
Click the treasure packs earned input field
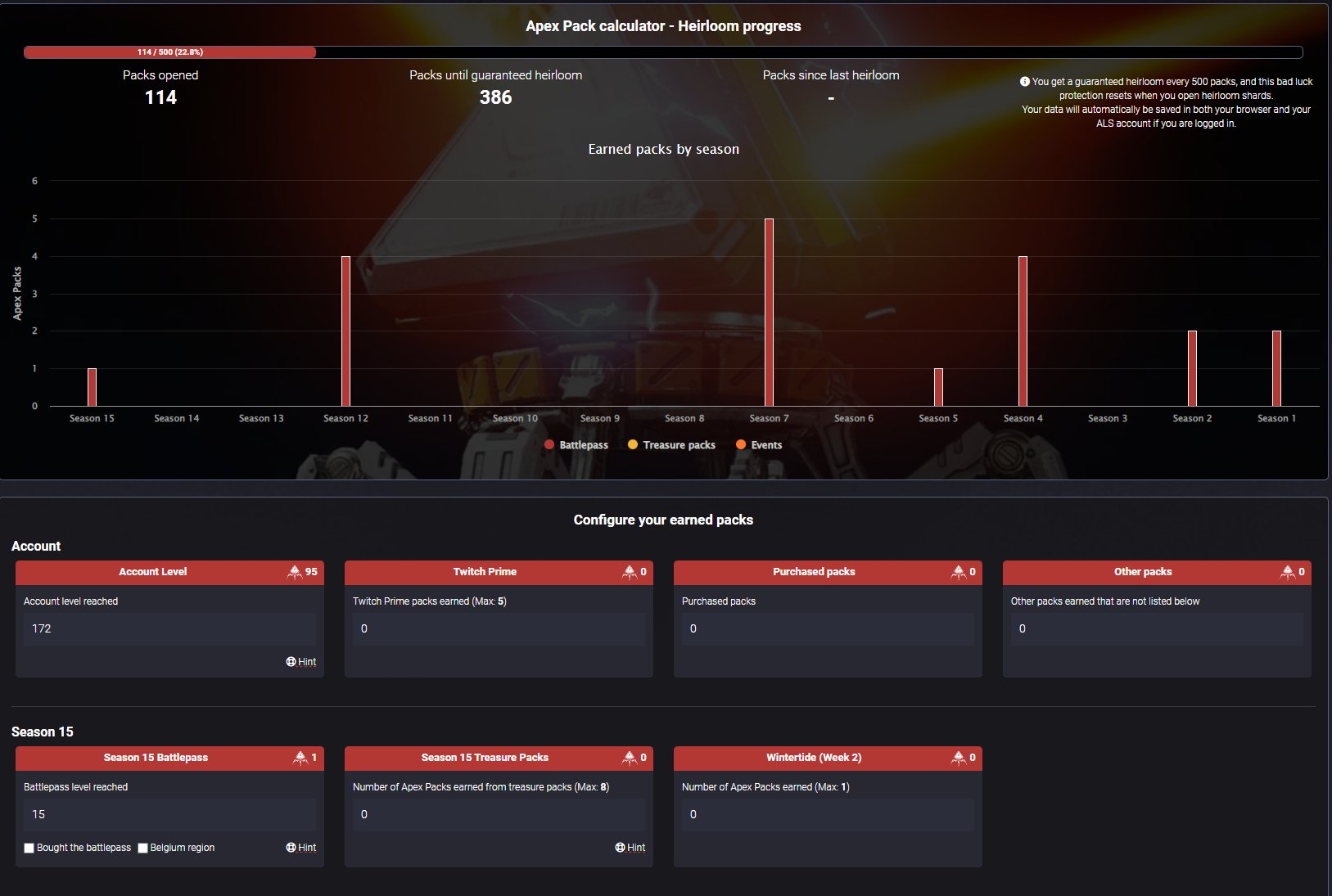pos(499,815)
